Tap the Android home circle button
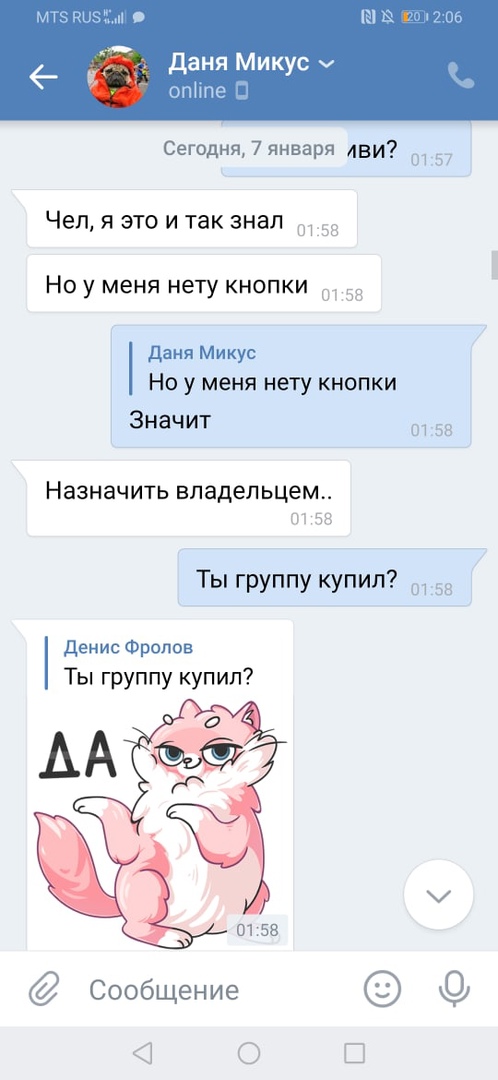The width and height of the screenshot is (498, 1080). point(249,1052)
